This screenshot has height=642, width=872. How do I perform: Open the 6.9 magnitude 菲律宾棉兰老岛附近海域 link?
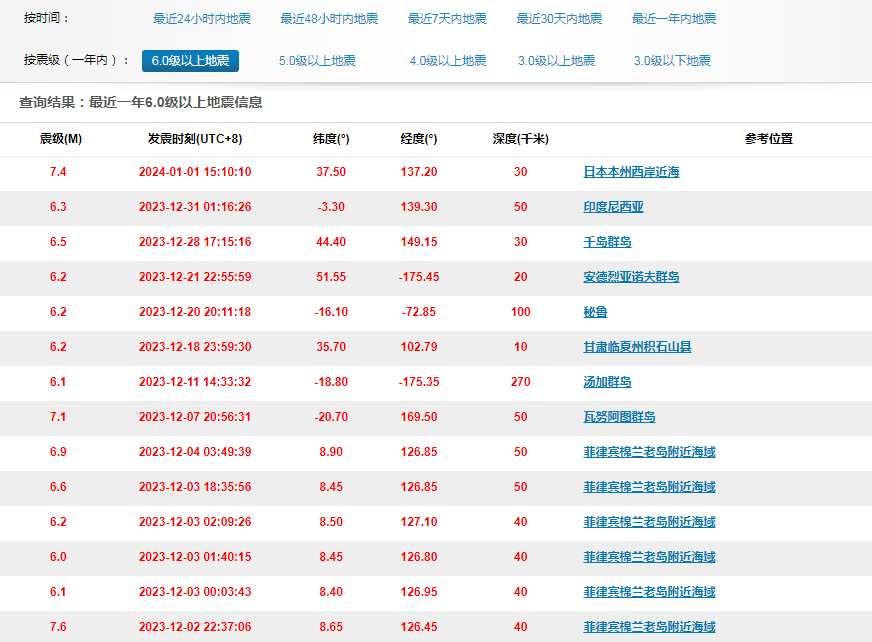point(649,452)
